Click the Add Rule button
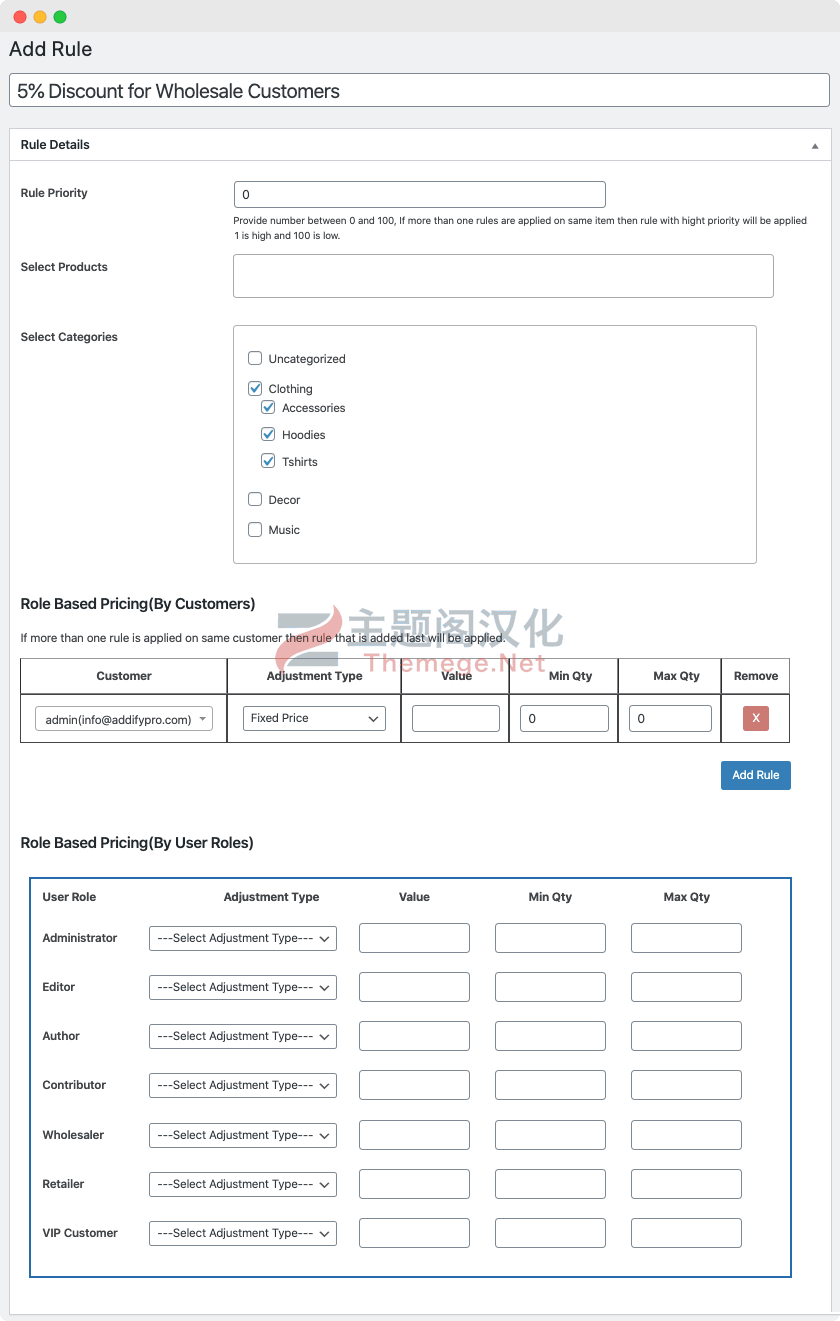The image size is (840, 1321). (756, 775)
